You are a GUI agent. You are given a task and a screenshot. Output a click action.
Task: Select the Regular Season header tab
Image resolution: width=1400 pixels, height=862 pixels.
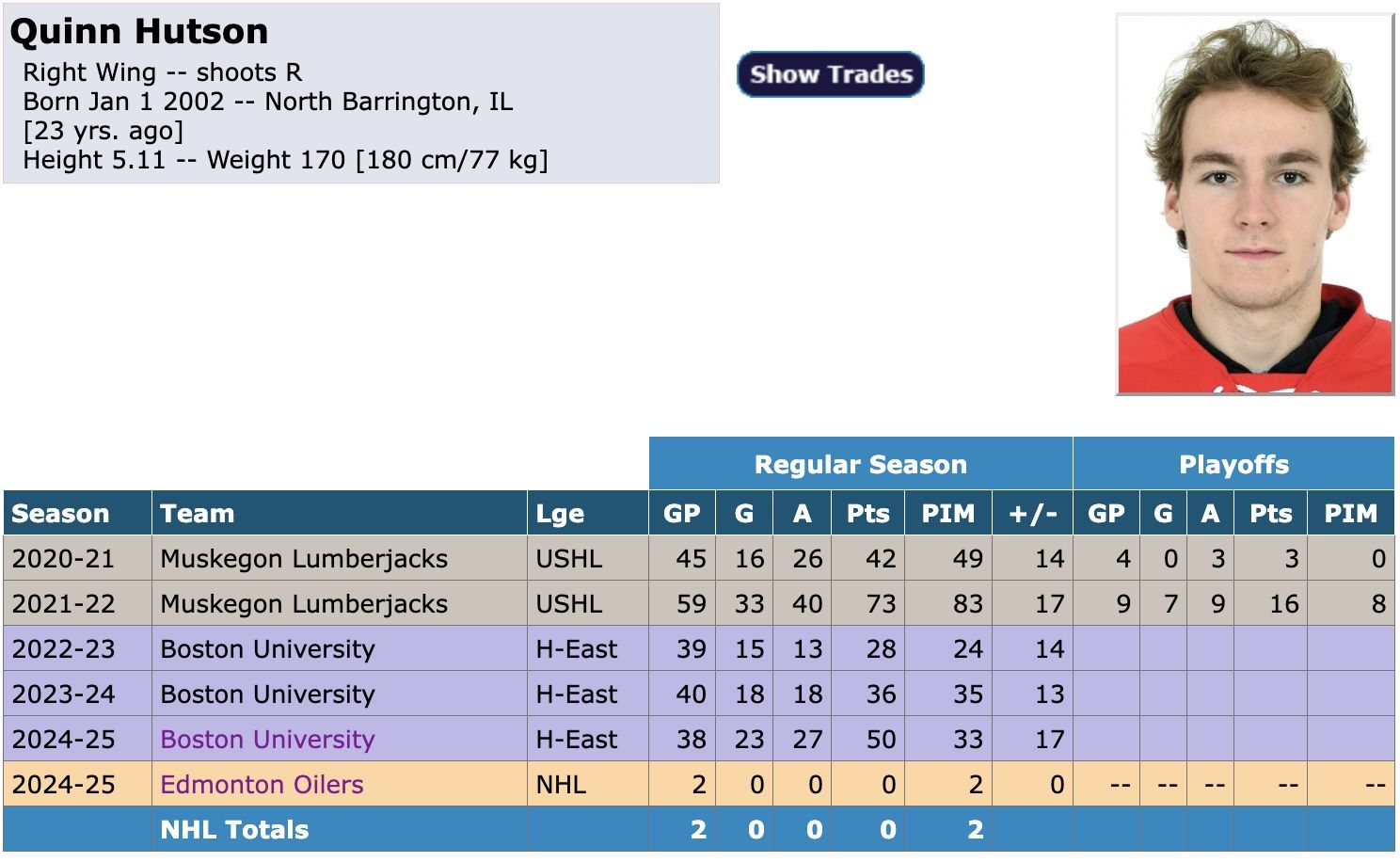[x=860, y=465]
